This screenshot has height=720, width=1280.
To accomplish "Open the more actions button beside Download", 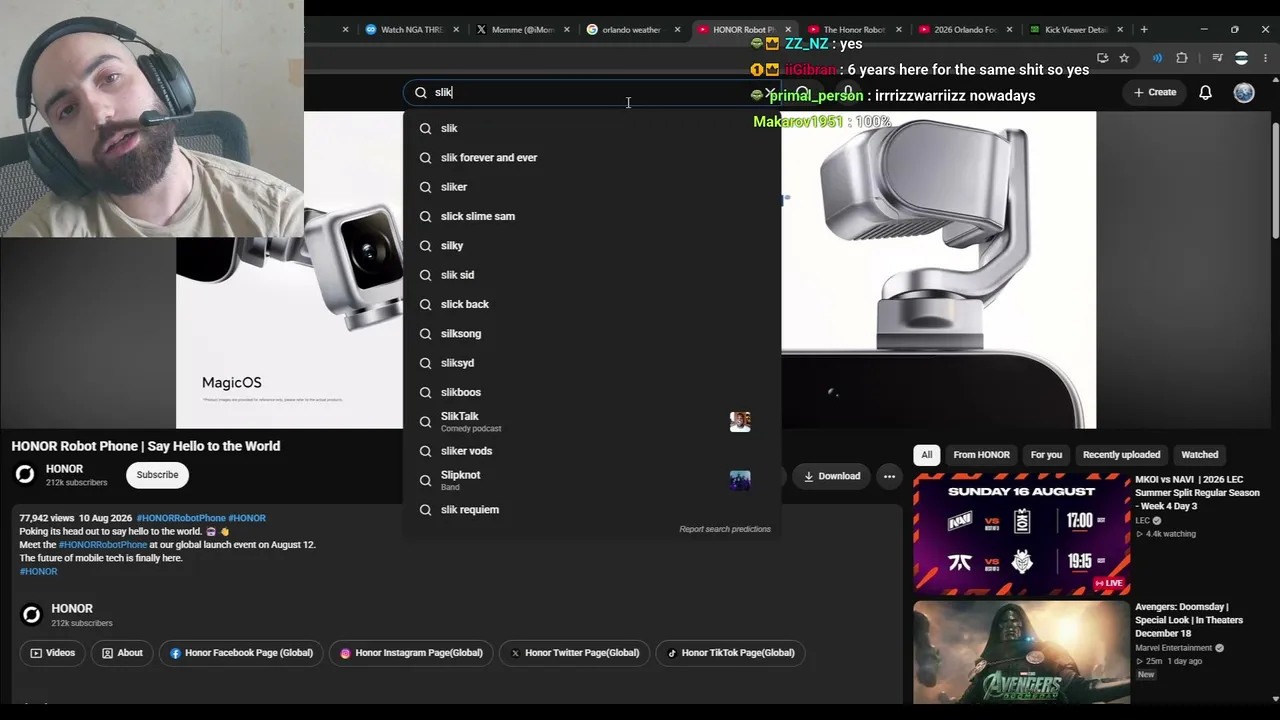I will [x=889, y=476].
